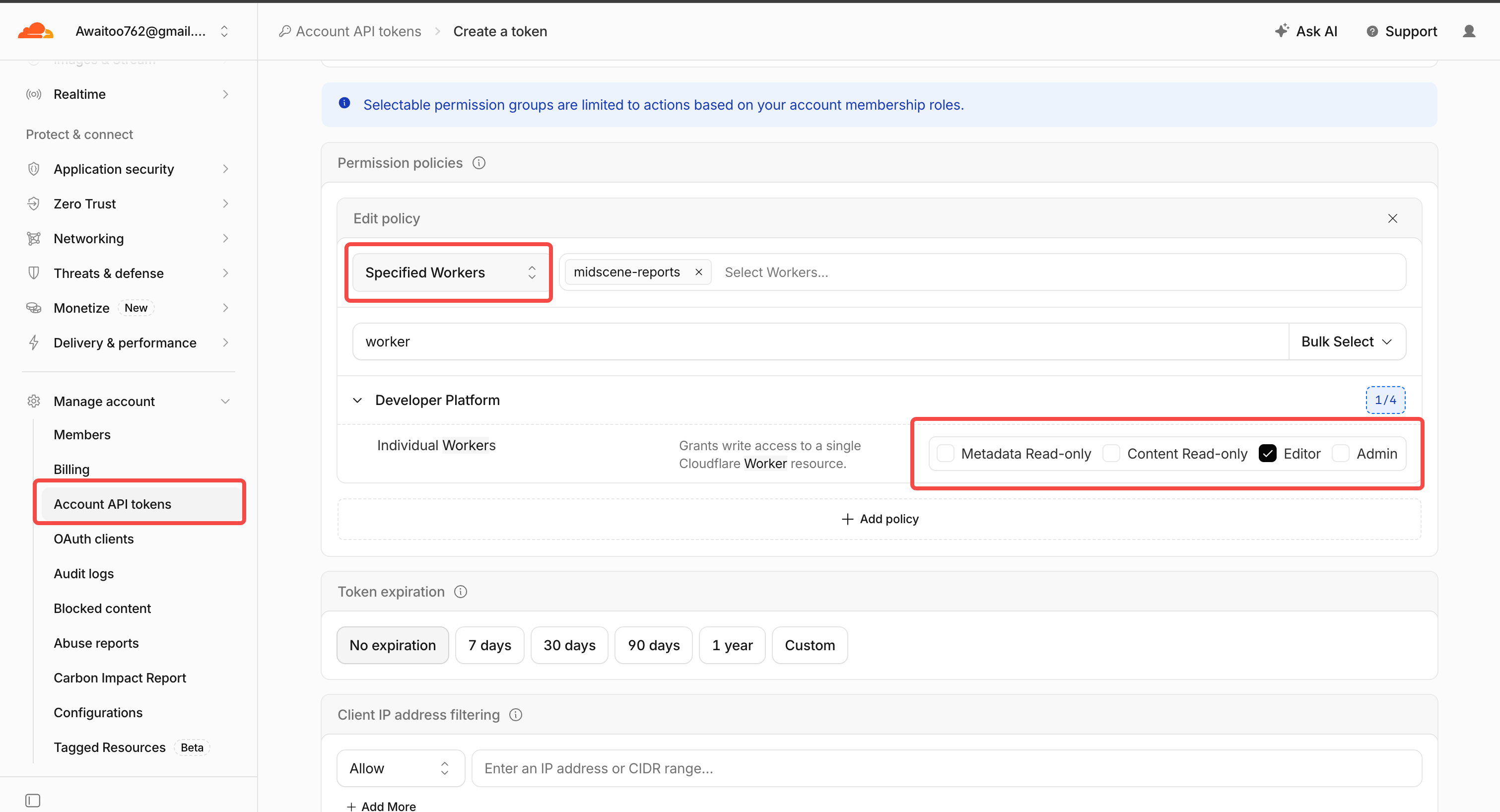Viewport: 1500px width, 812px height.
Task: Go to Audit logs
Action: (x=84, y=574)
